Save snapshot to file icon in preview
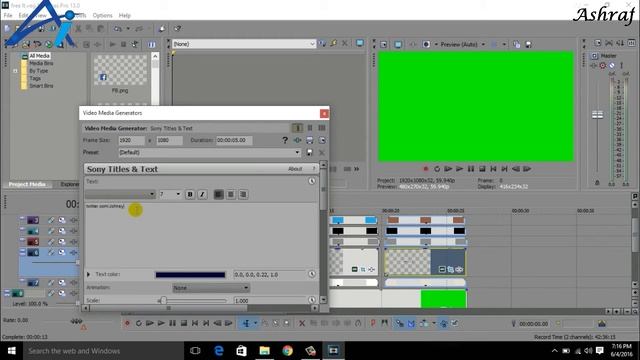The image size is (640, 360). (528, 44)
